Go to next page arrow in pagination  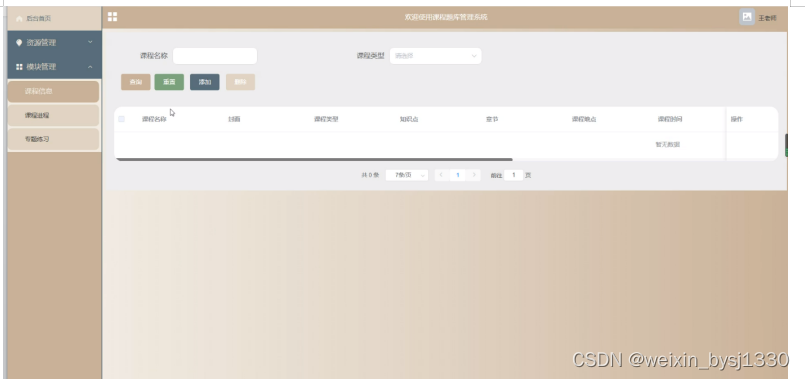[474, 175]
